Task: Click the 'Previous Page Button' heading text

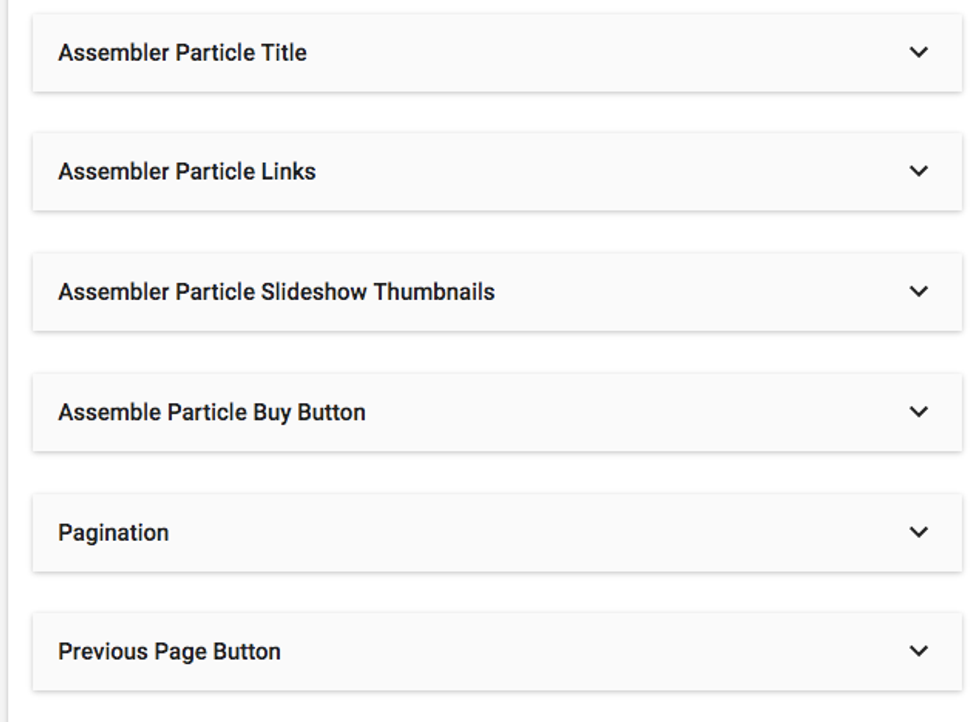Action: (169, 652)
